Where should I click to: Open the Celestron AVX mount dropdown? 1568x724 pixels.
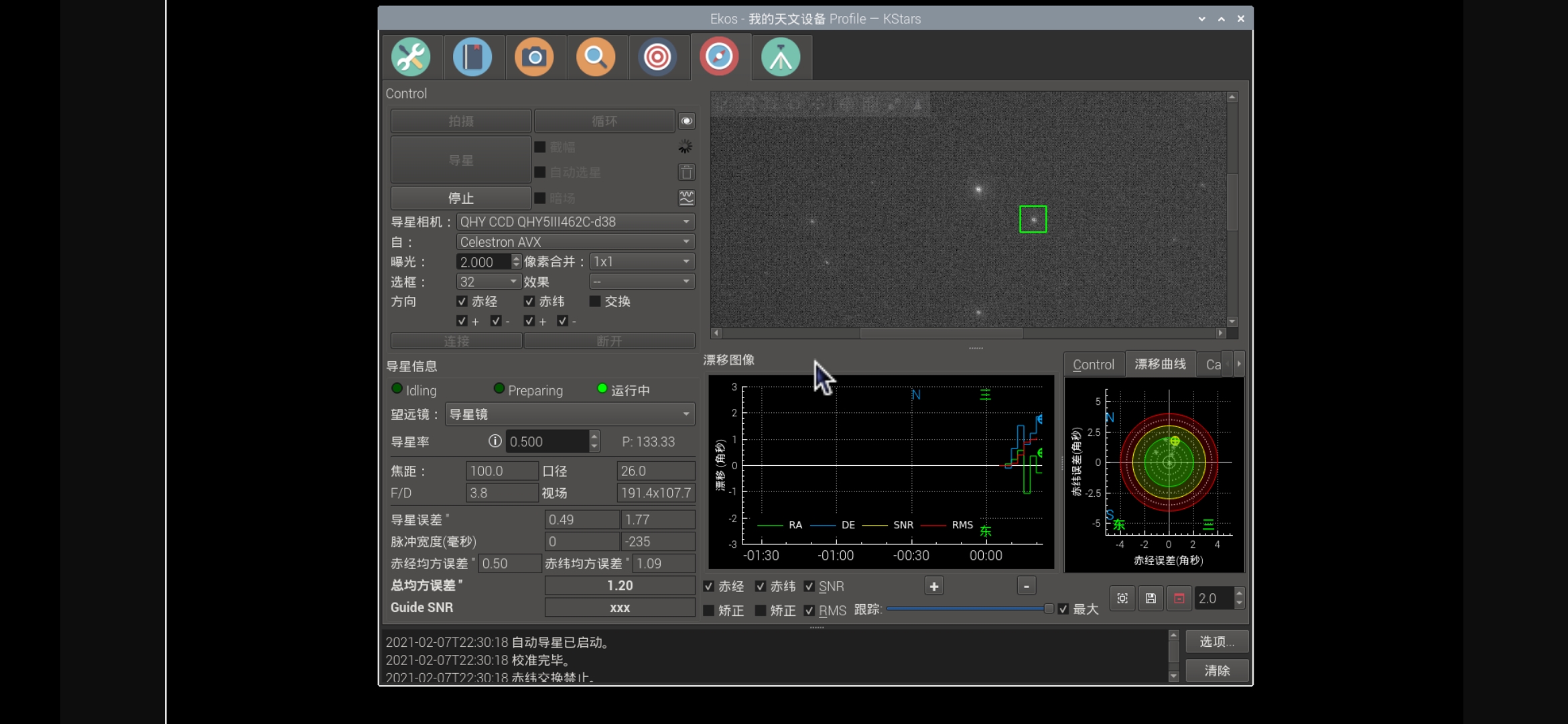pos(575,242)
